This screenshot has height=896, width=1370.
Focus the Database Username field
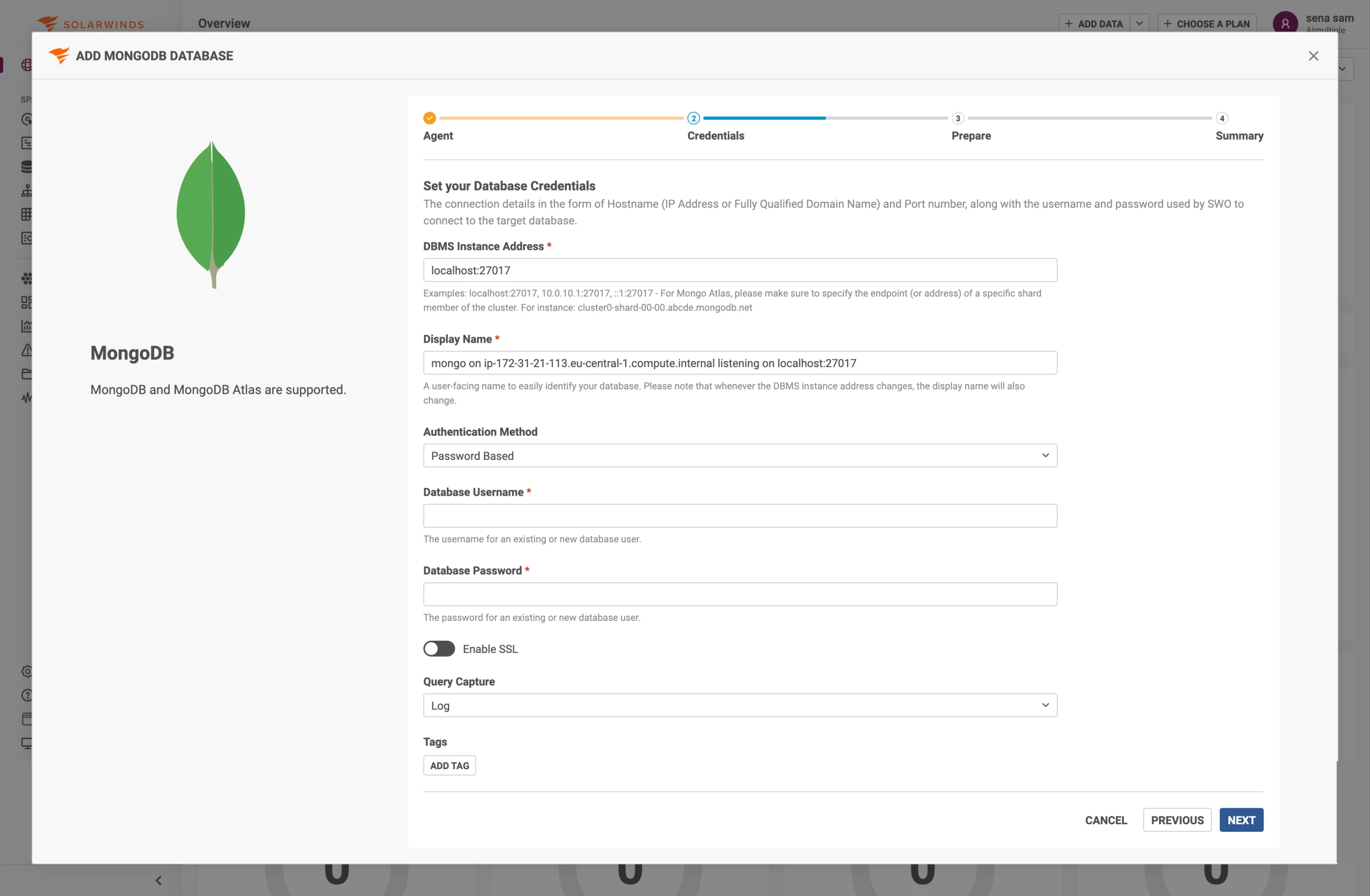pyautogui.click(x=740, y=515)
